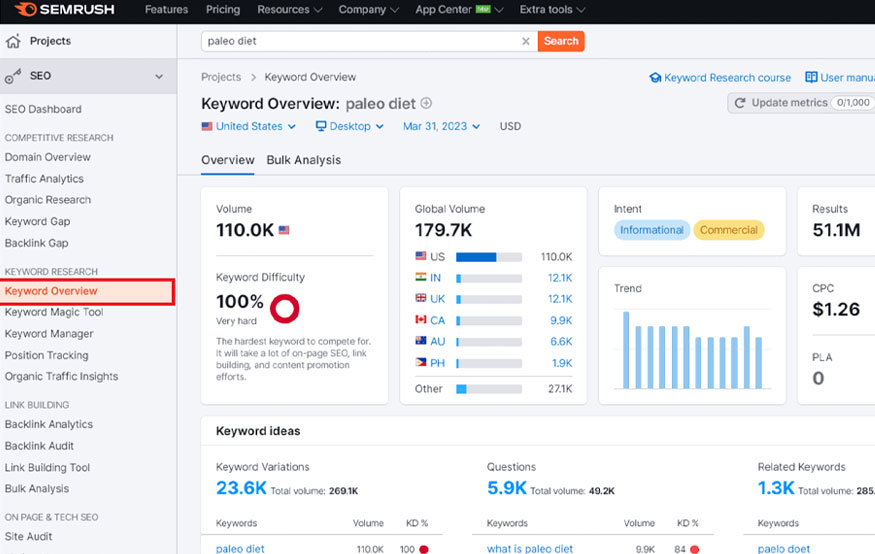Click the Commercial intent tag
The width and height of the screenshot is (875, 554).
[729, 230]
